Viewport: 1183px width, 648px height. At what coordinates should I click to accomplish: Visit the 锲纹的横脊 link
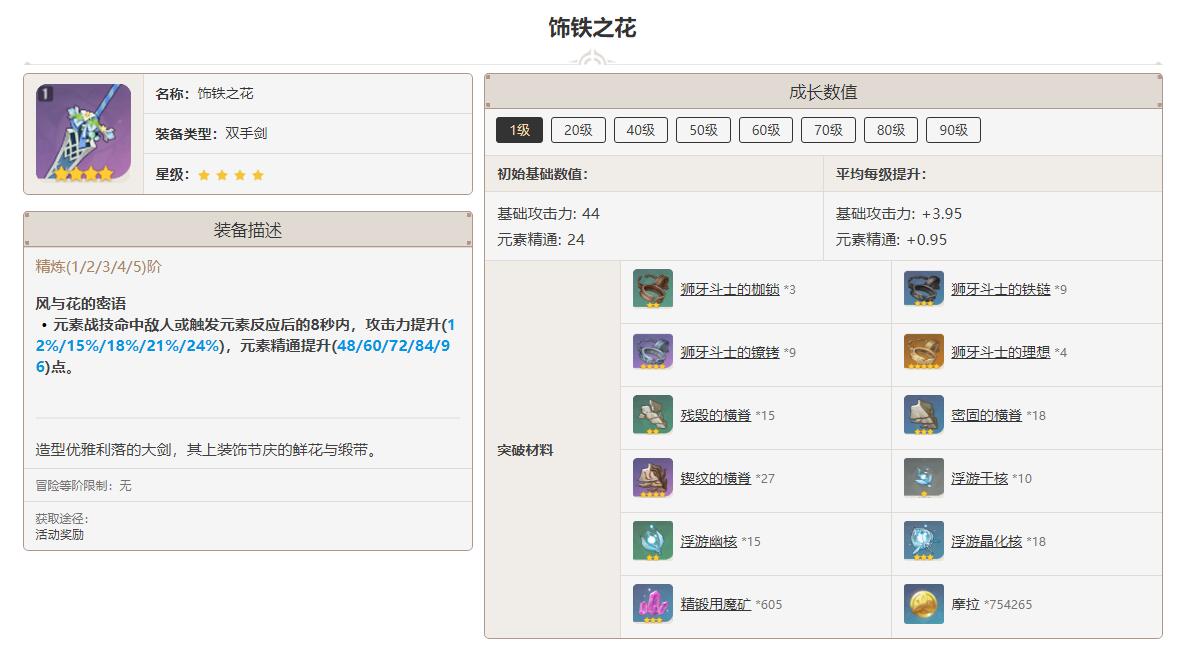coord(715,478)
